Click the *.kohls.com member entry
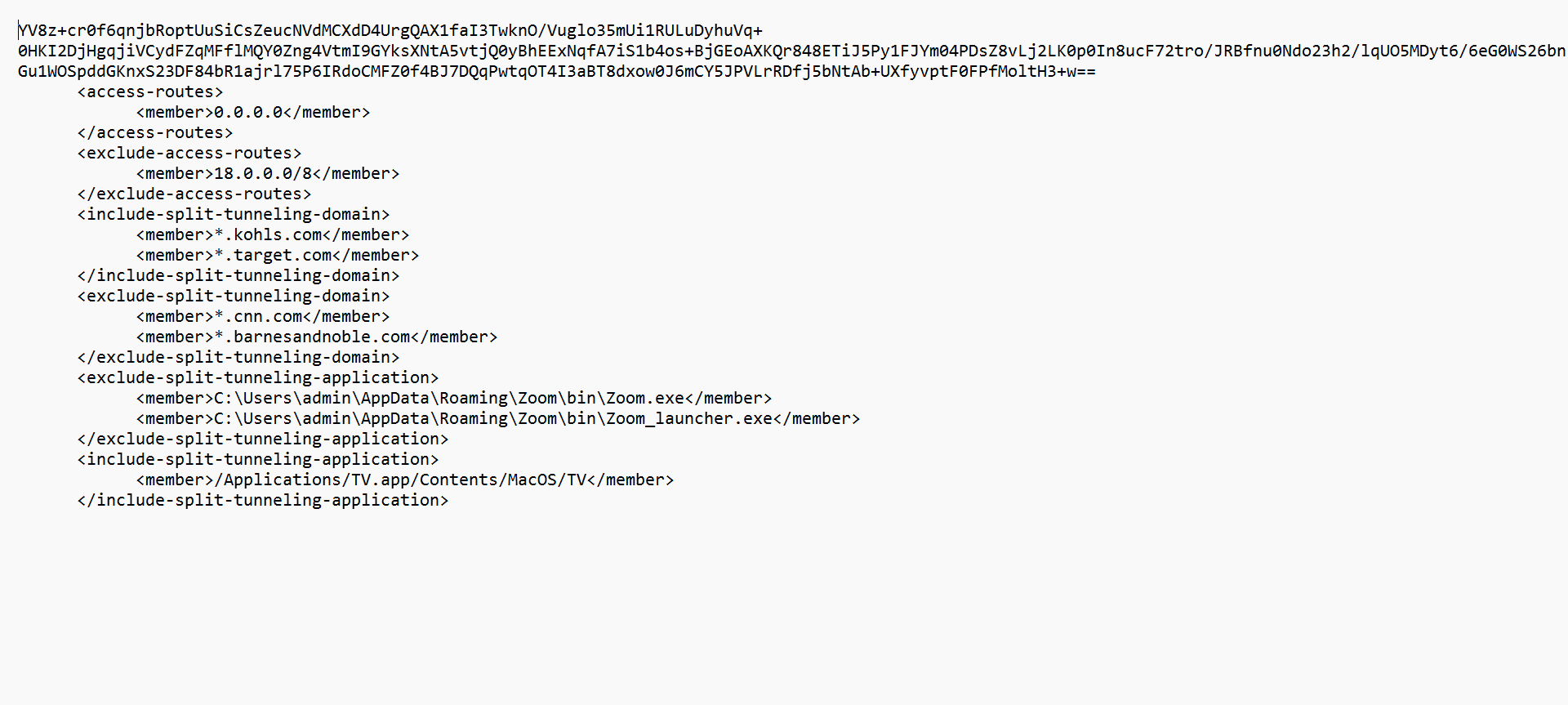 click(273, 235)
